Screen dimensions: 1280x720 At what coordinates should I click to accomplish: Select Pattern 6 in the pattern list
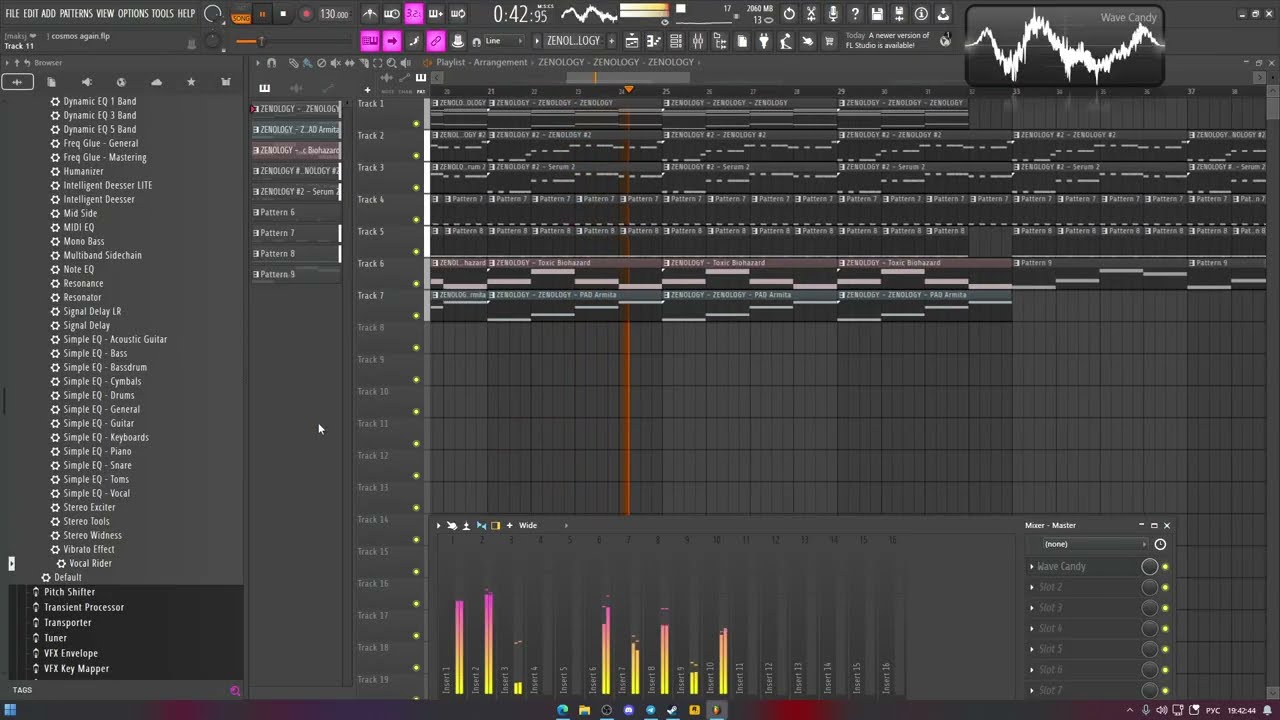point(296,212)
